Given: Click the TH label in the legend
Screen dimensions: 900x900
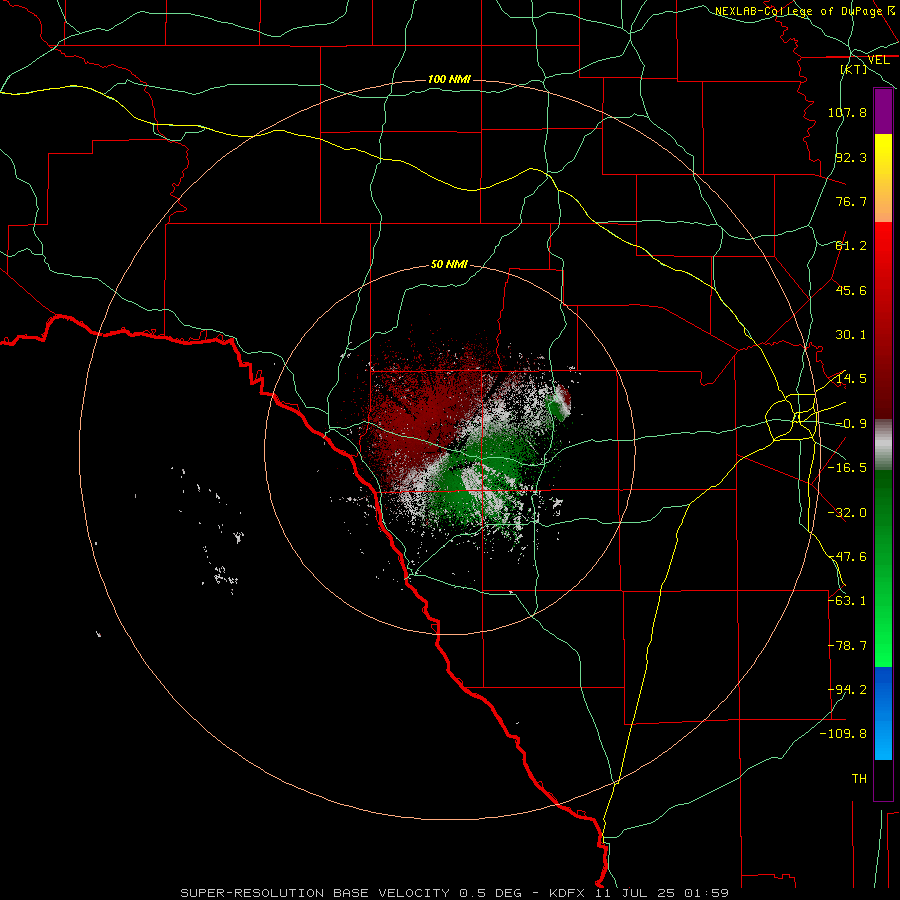Looking at the screenshot, I should tap(859, 779).
